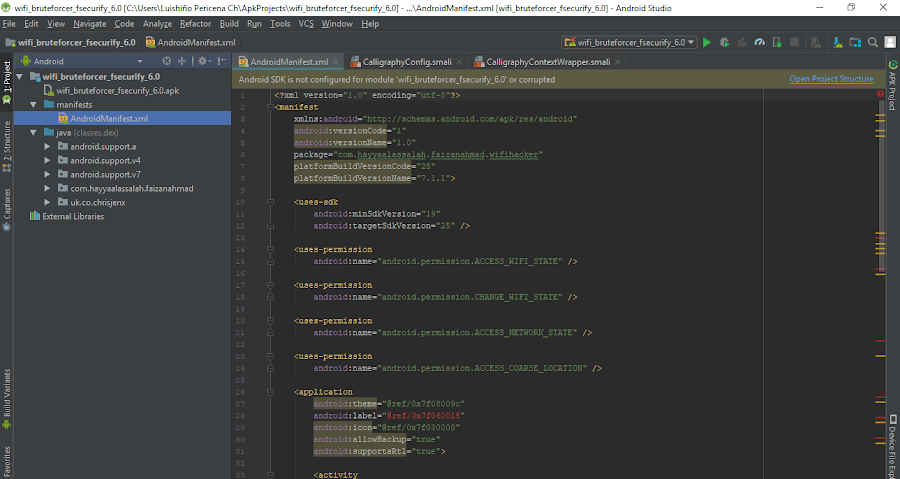Click the android:label @ref/0x7f060015 value
This screenshot has height=479, width=900.
pyautogui.click(x=423, y=416)
